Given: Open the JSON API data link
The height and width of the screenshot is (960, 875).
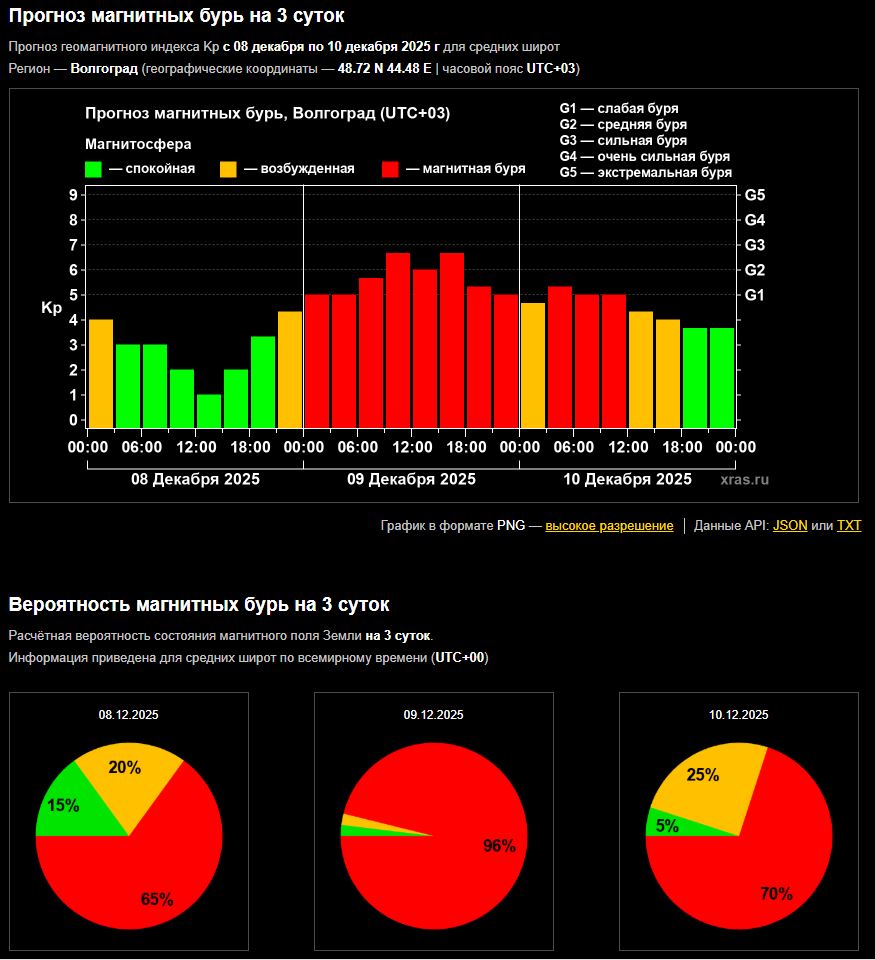Looking at the screenshot, I should point(790,526).
